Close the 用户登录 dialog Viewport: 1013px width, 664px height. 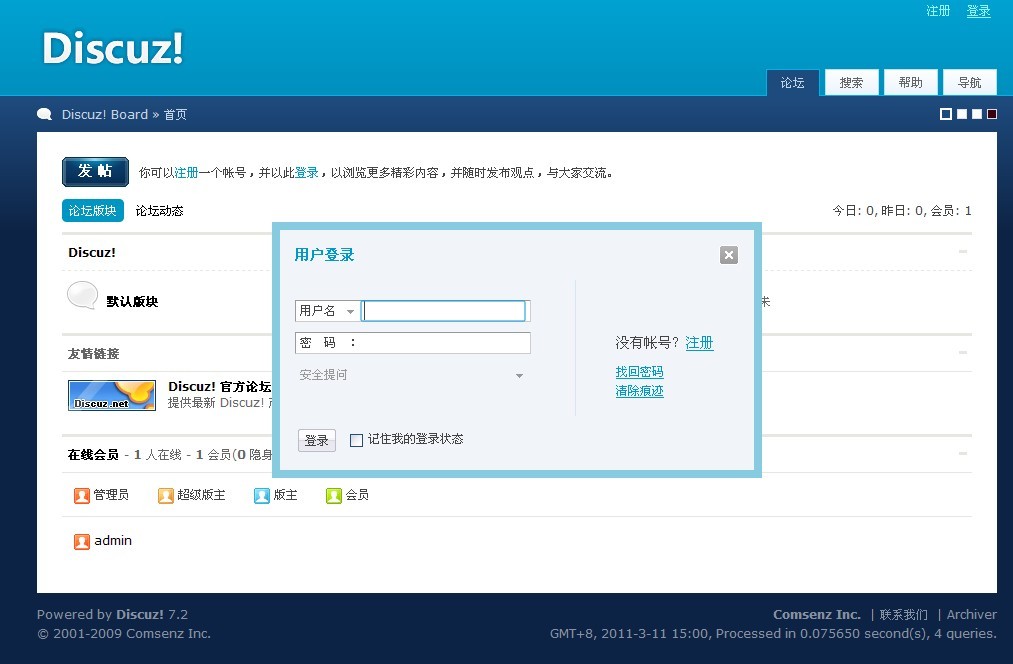729,254
